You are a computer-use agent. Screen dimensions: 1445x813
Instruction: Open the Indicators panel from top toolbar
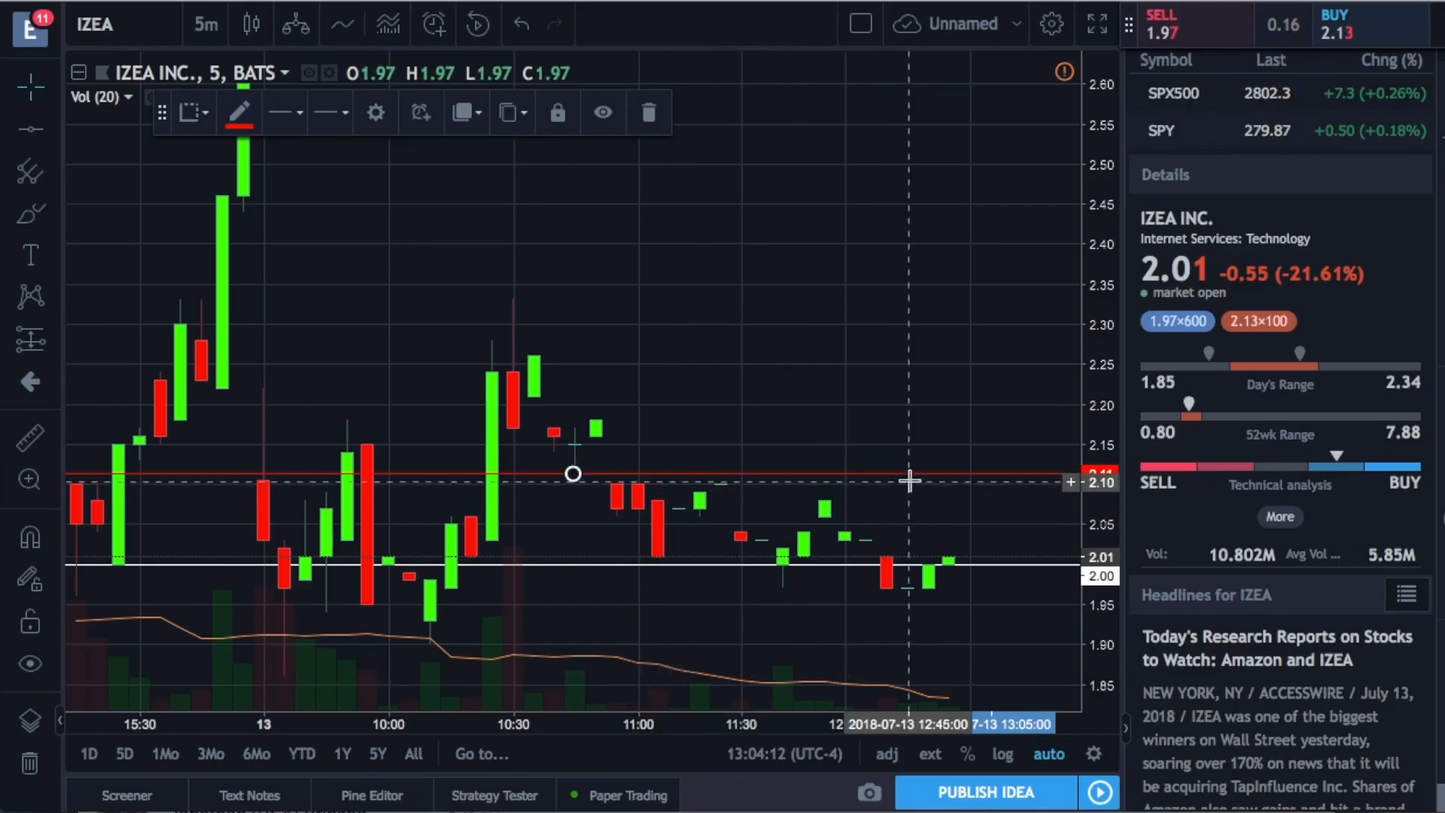tap(388, 24)
